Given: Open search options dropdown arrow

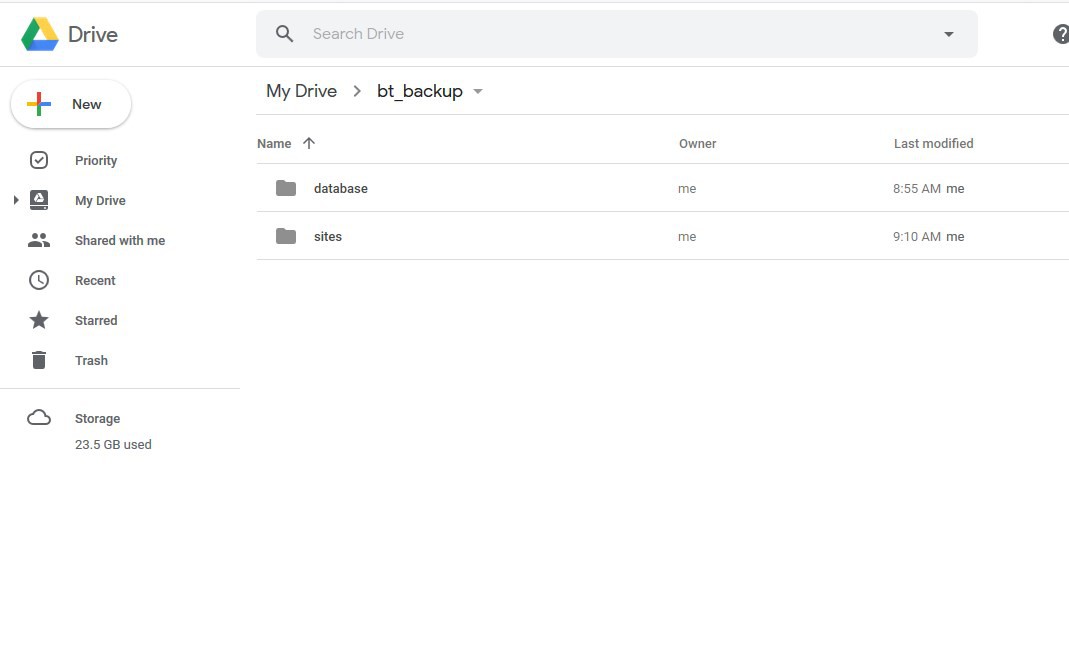Looking at the screenshot, I should point(949,34).
